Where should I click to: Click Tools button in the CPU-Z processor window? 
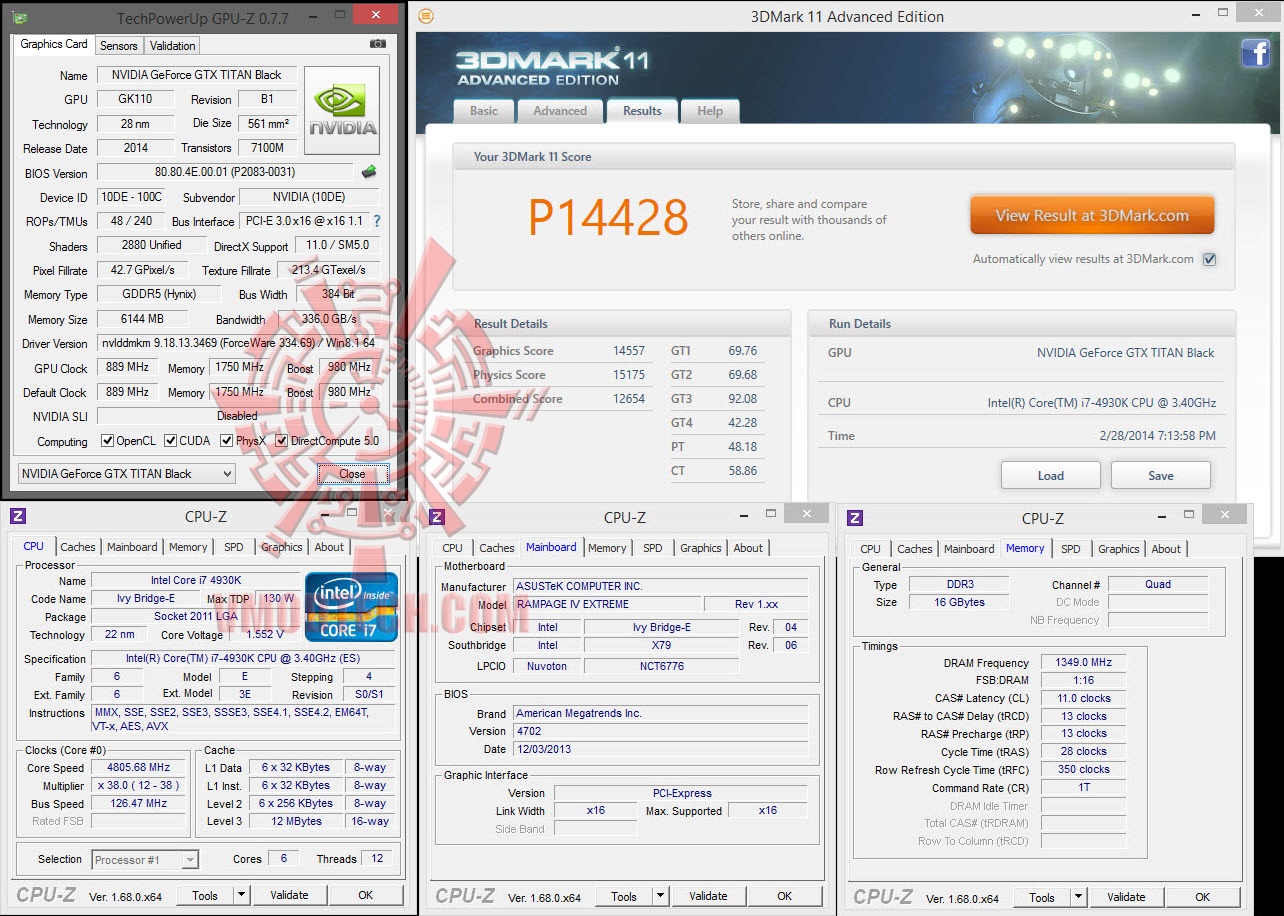[x=205, y=895]
